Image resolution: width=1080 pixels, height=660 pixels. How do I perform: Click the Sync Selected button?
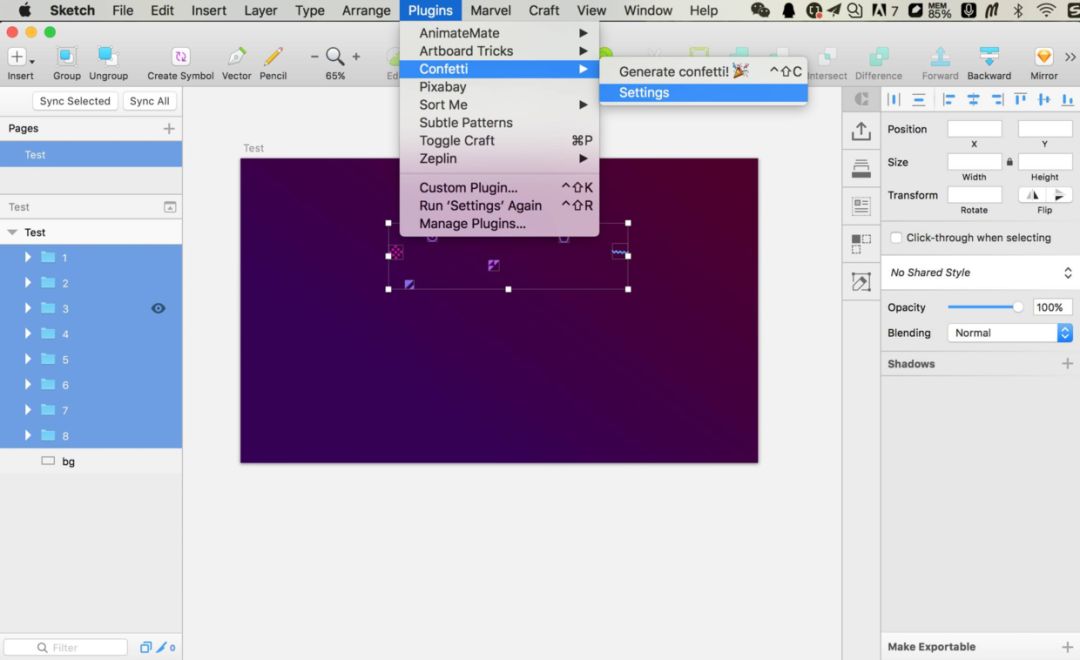click(x=74, y=101)
